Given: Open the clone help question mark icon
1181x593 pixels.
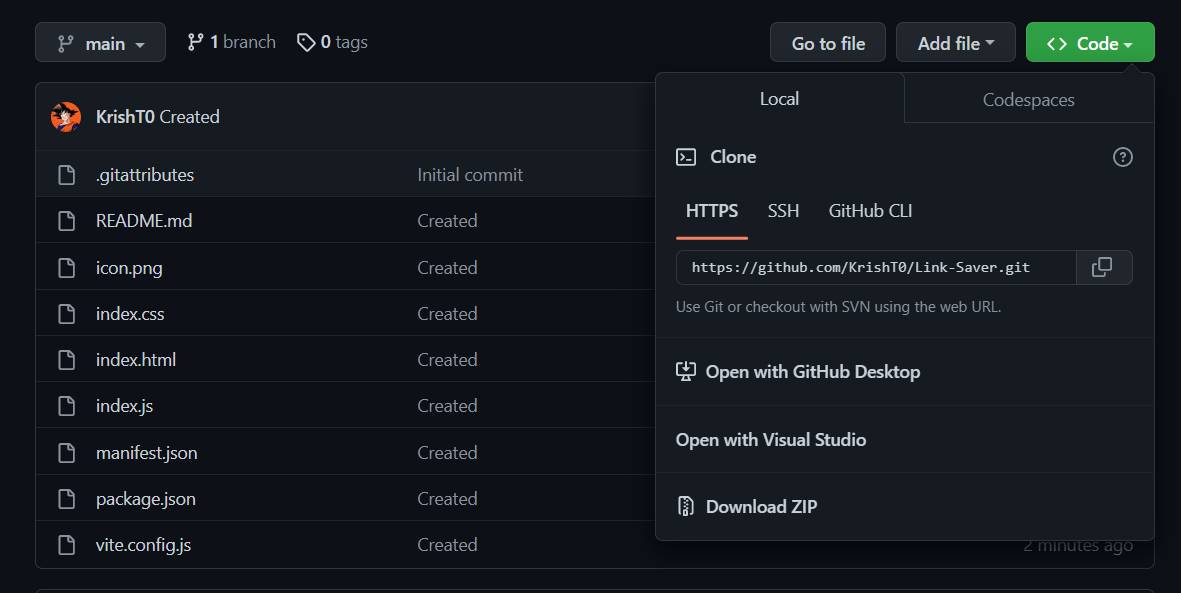Looking at the screenshot, I should pyautogui.click(x=1122, y=157).
